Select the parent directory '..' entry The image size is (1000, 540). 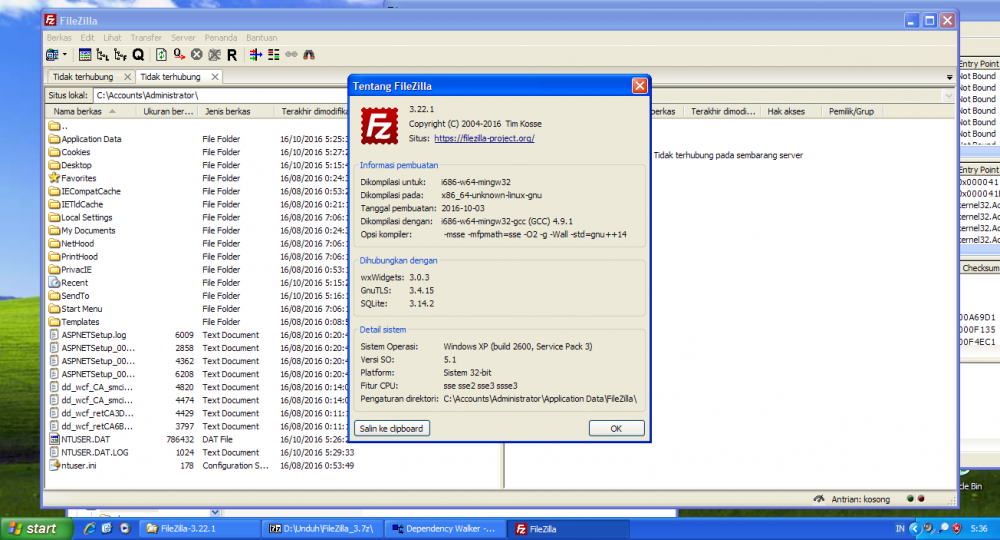58,126
